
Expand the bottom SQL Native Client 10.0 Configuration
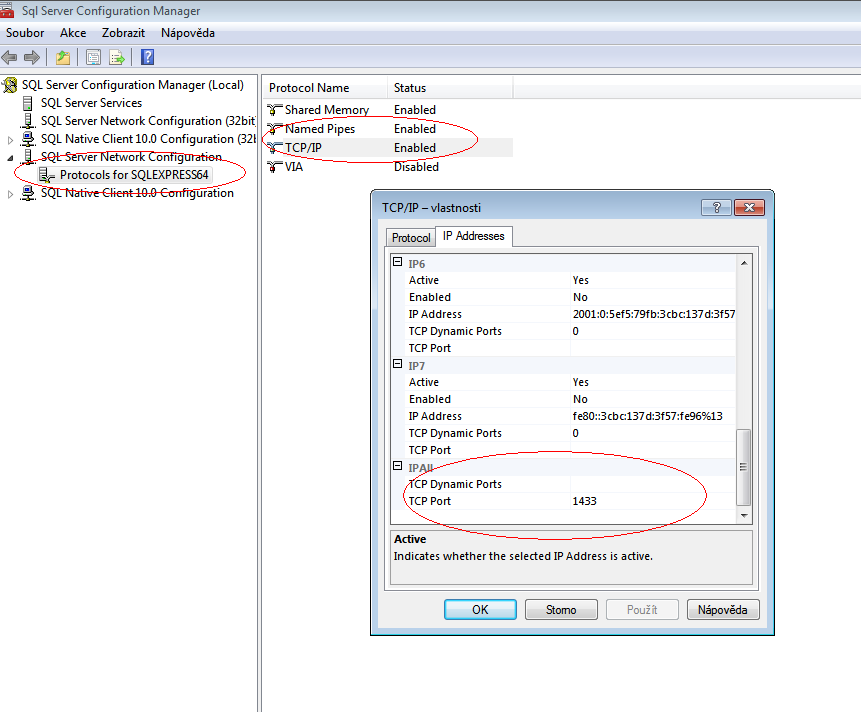tap(10, 194)
